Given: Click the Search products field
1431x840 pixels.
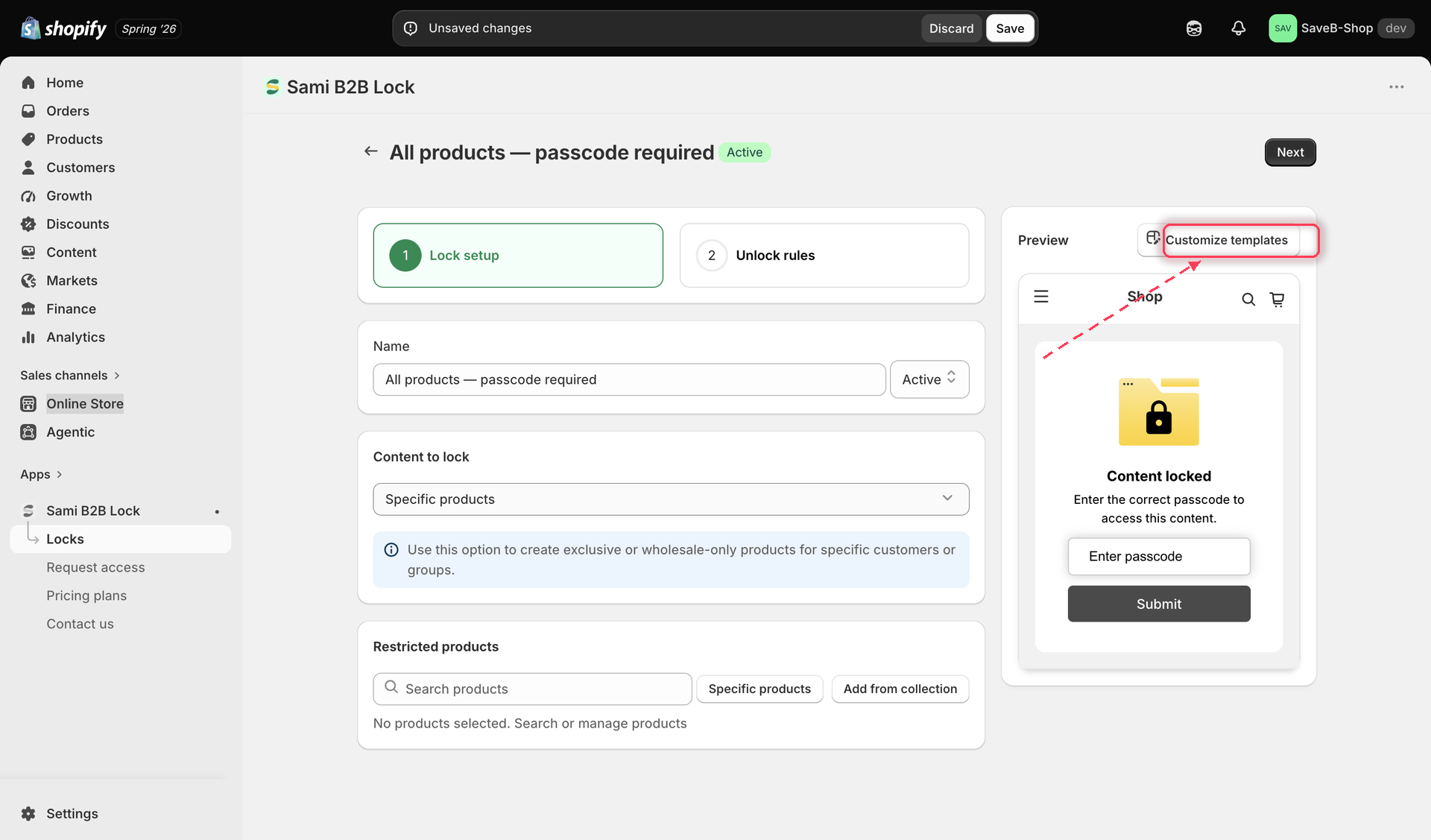Looking at the screenshot, I should [x=532, y=689].
